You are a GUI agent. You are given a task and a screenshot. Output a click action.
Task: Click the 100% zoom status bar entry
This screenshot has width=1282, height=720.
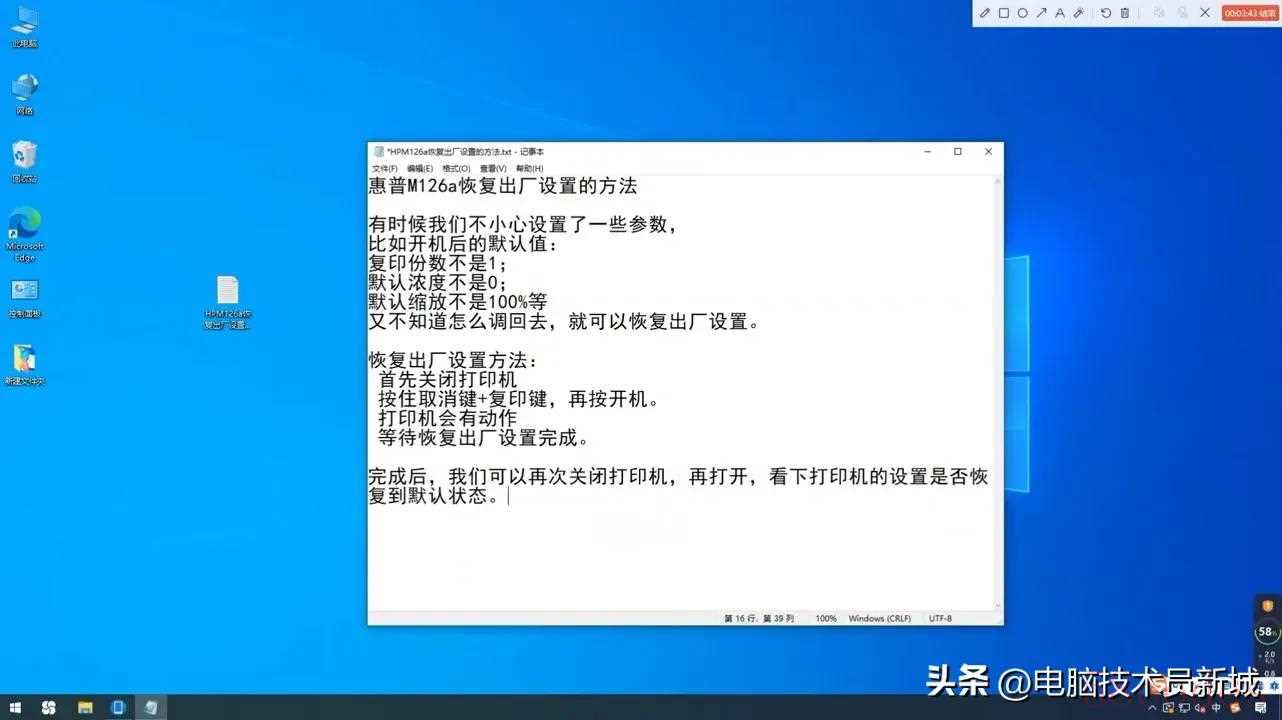[826, 618]
